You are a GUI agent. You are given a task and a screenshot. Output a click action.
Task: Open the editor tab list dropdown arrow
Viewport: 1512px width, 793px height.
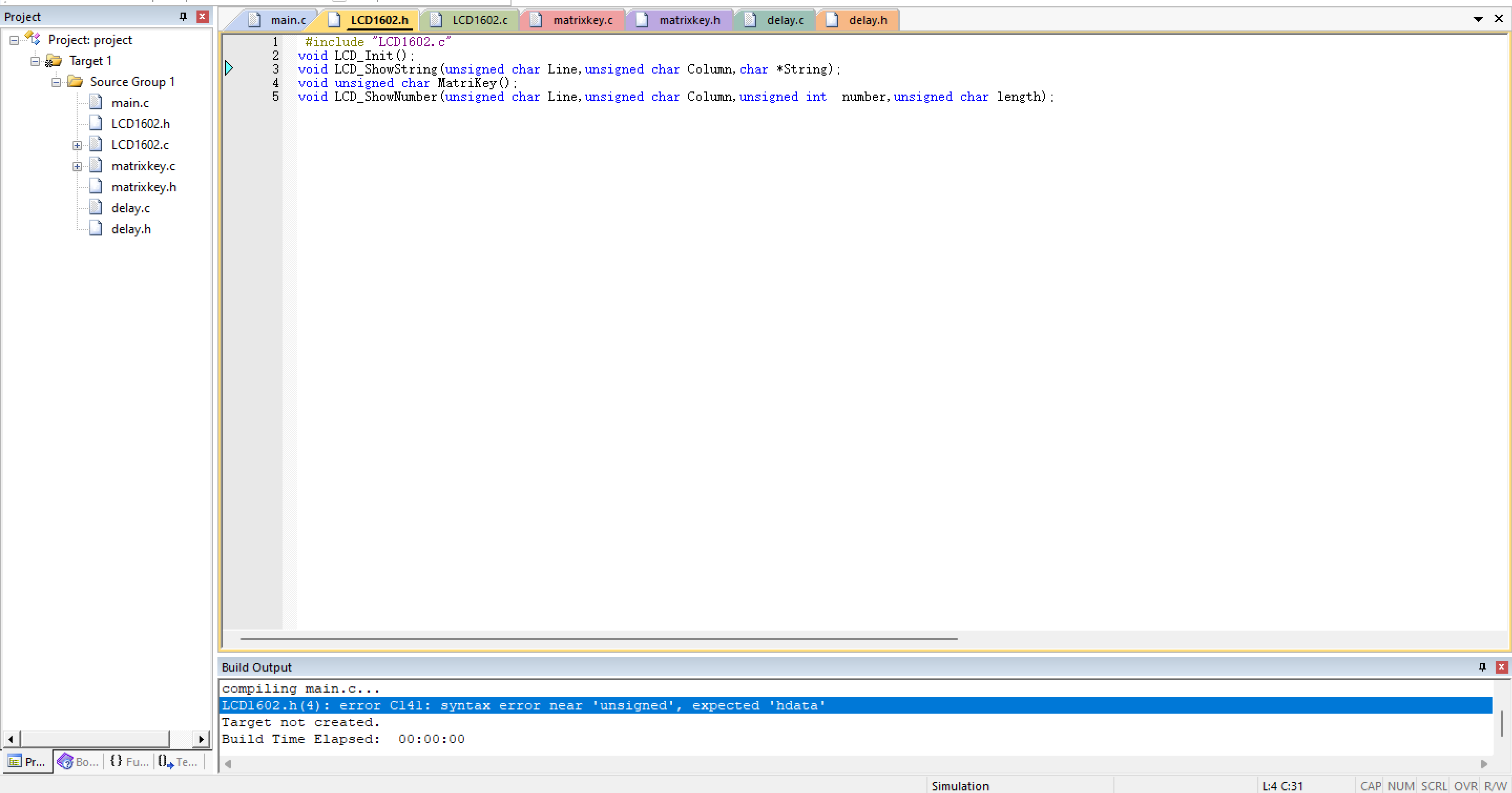point(1478,19)
